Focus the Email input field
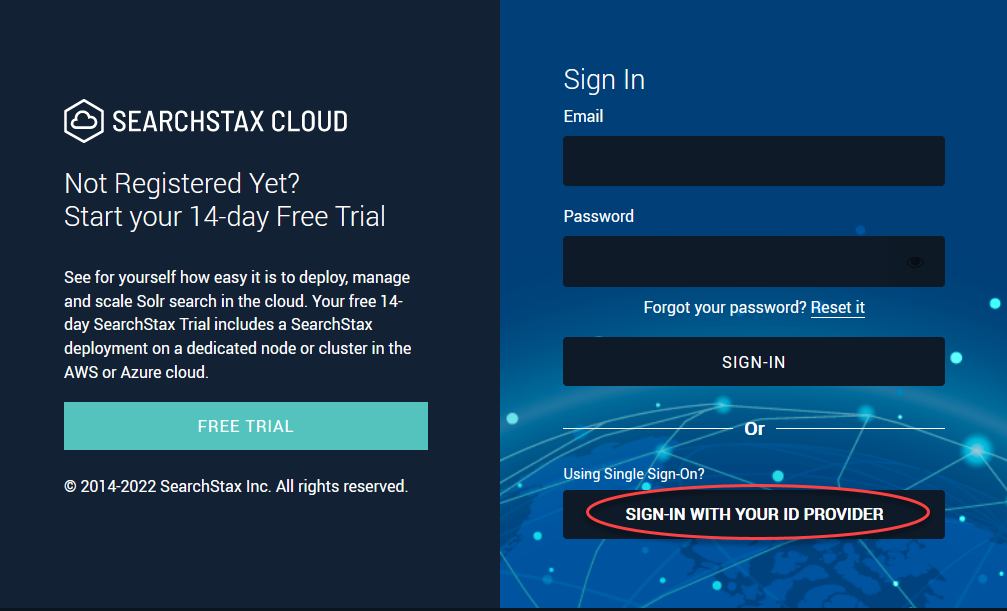 click(x=753, y=161)
